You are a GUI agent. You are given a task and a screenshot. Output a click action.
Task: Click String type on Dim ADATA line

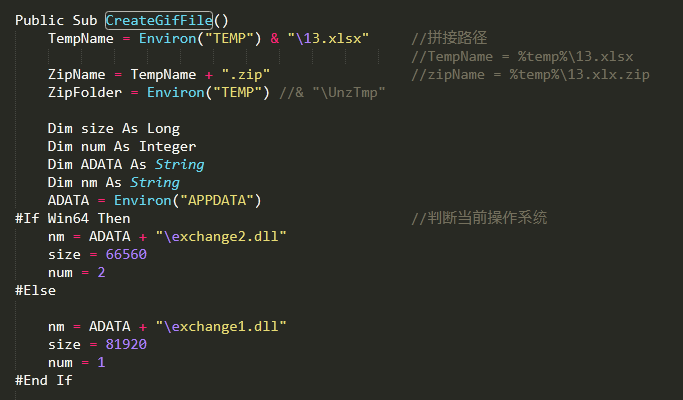tap(179, 164)
